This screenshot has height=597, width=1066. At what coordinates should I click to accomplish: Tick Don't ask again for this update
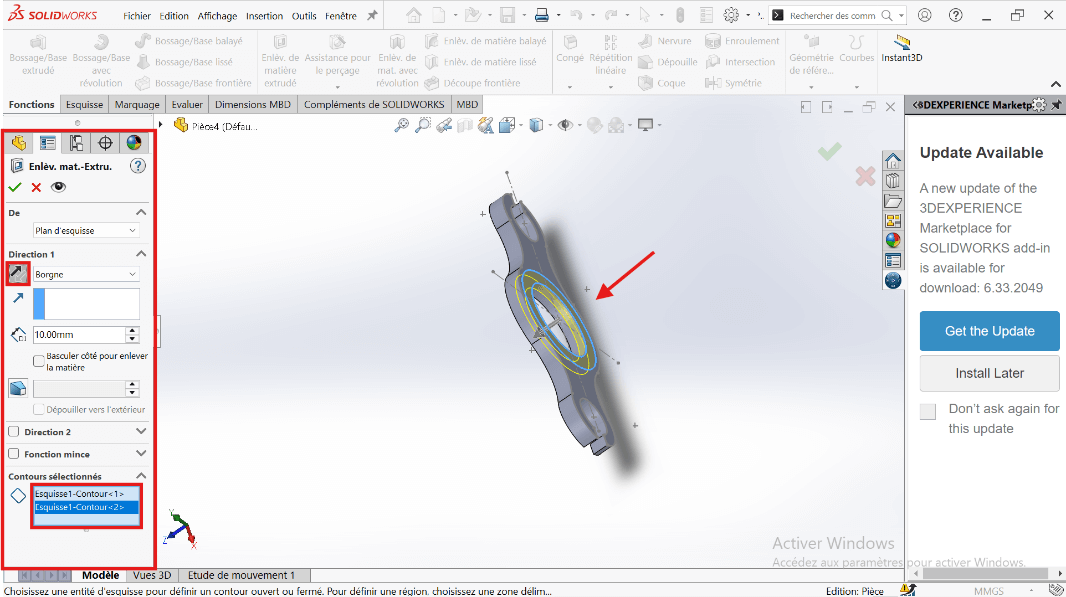tap(928, 411)
